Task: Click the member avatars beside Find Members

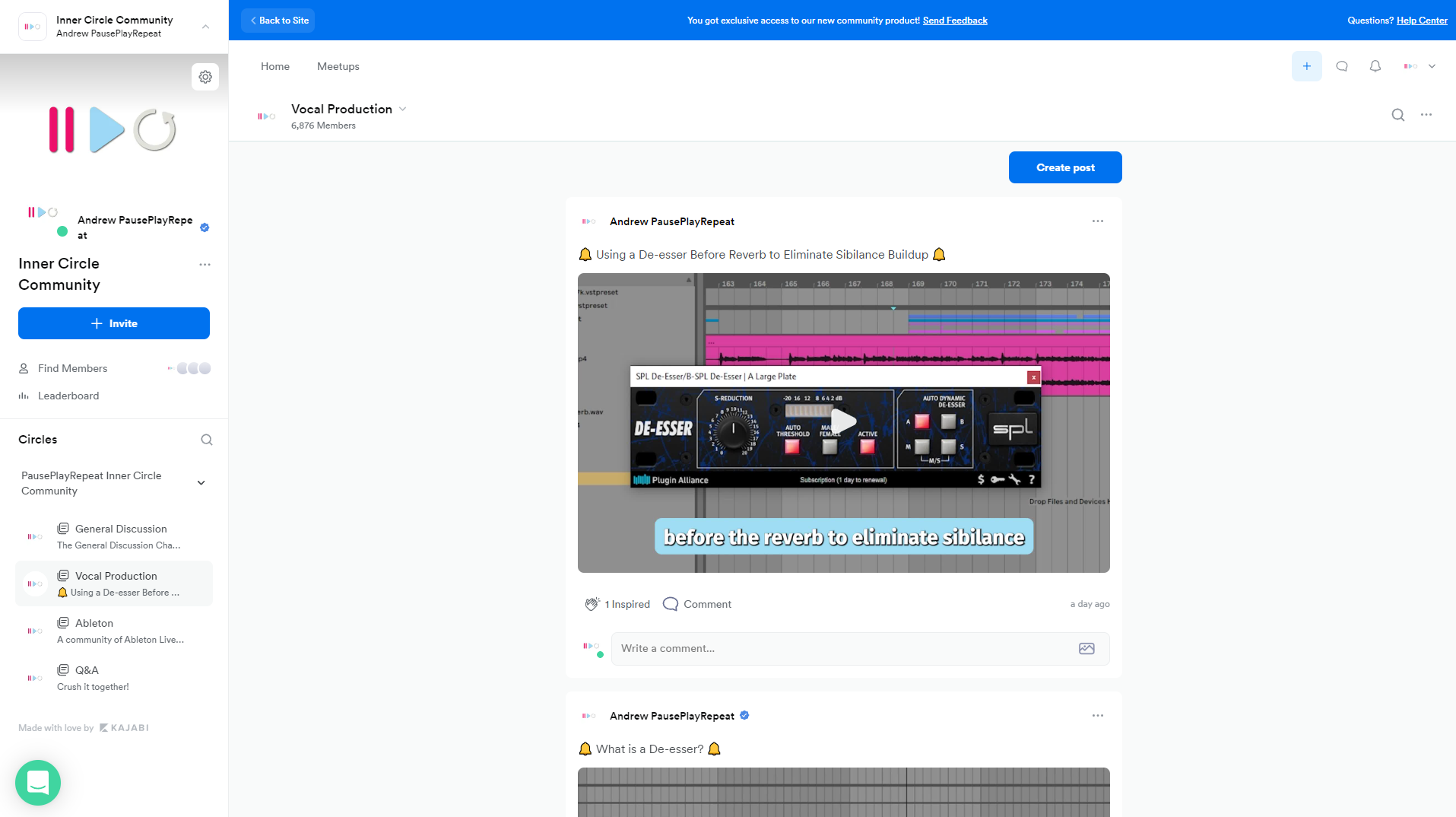Action: 190,368
